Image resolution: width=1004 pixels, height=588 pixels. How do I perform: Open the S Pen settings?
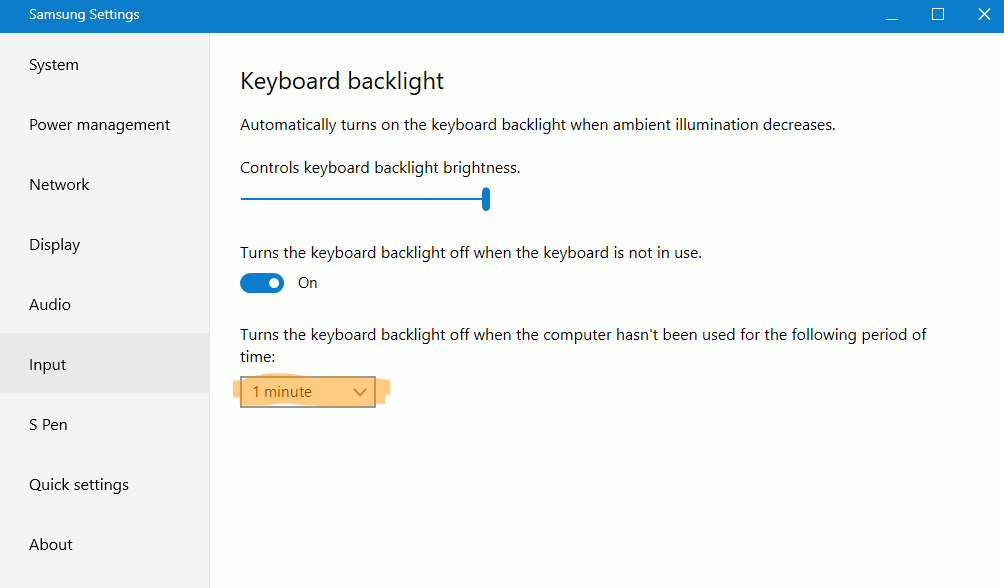click(x=48, y=425)
